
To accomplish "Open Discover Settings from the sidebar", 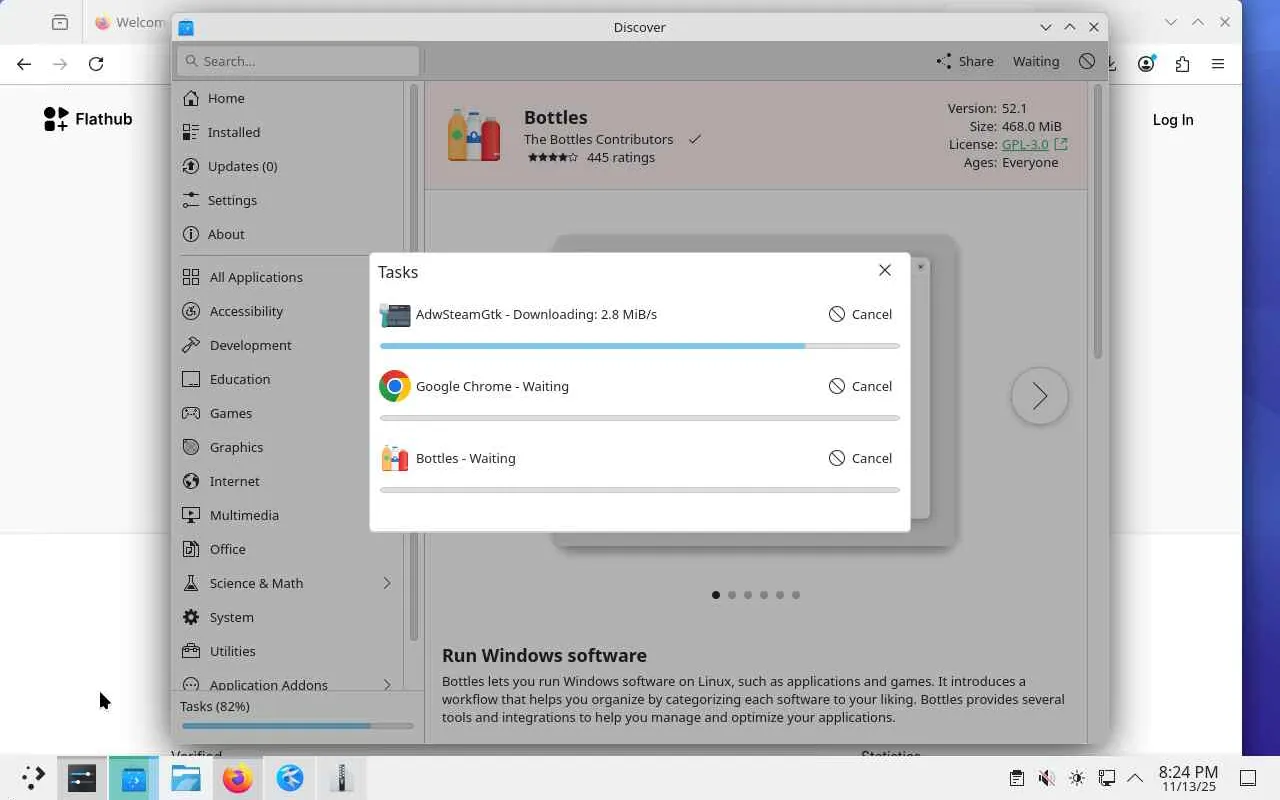I will (x=288, y=200).
